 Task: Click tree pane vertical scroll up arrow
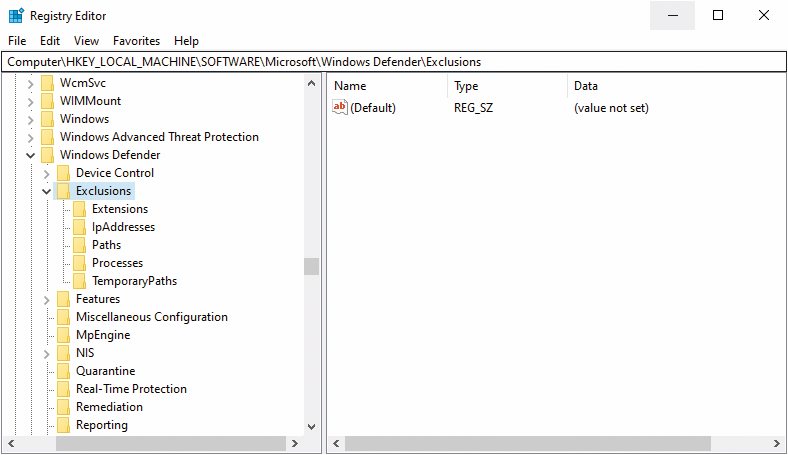tap(312, 83)
